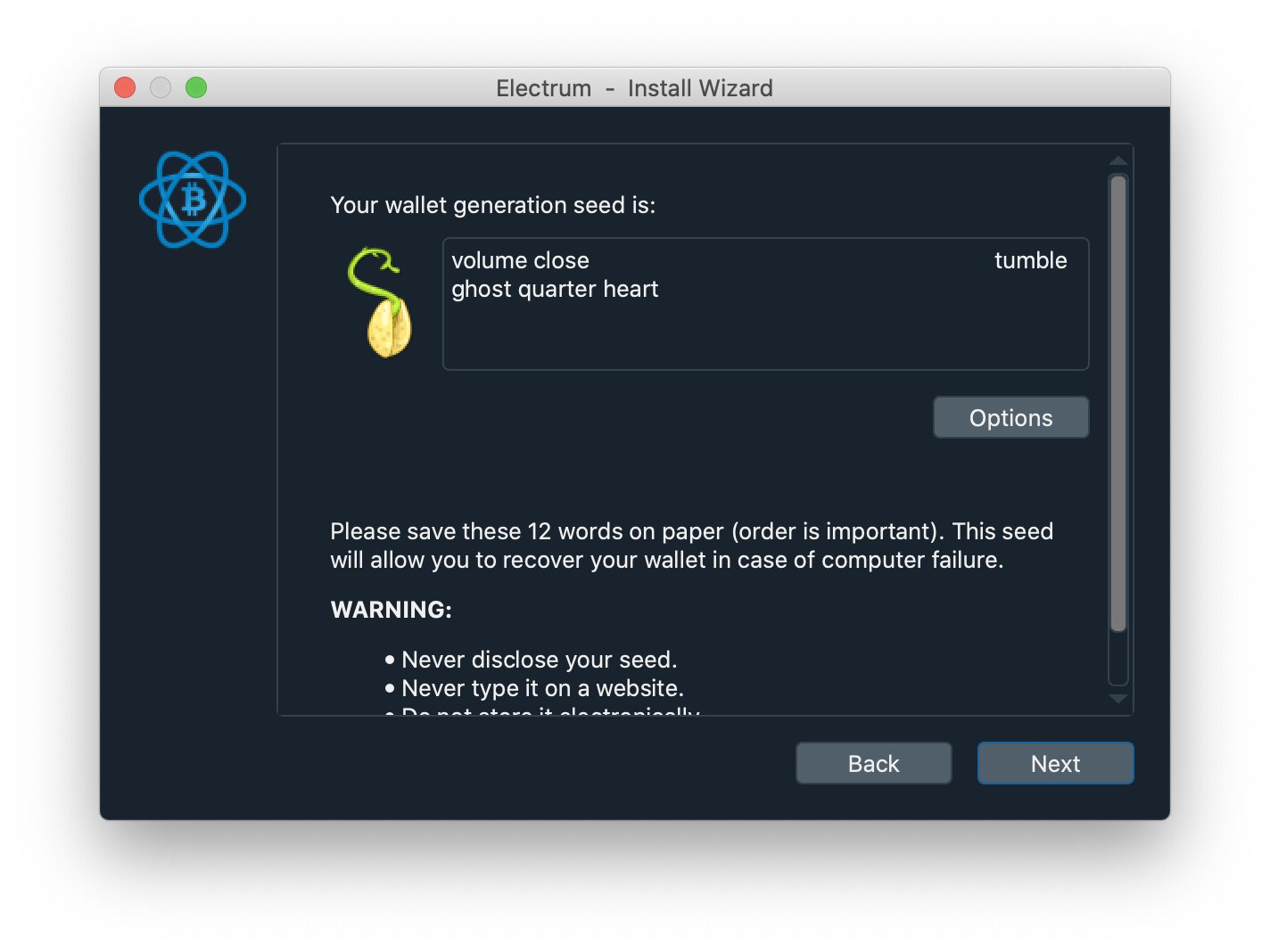Screen dimensions: 1270x952
Task: Click the "Please save these 12 words" paragraph
Action: pos(691,546)
